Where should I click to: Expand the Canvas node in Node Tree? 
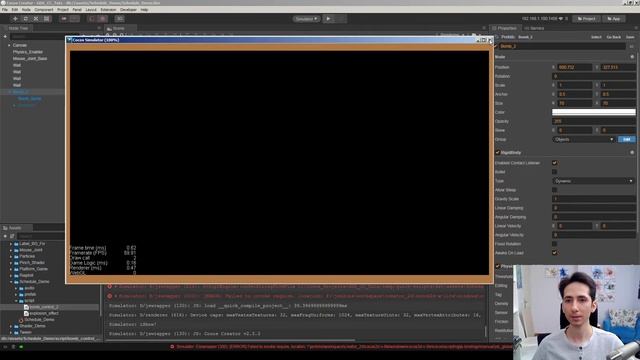click(9, 45)
